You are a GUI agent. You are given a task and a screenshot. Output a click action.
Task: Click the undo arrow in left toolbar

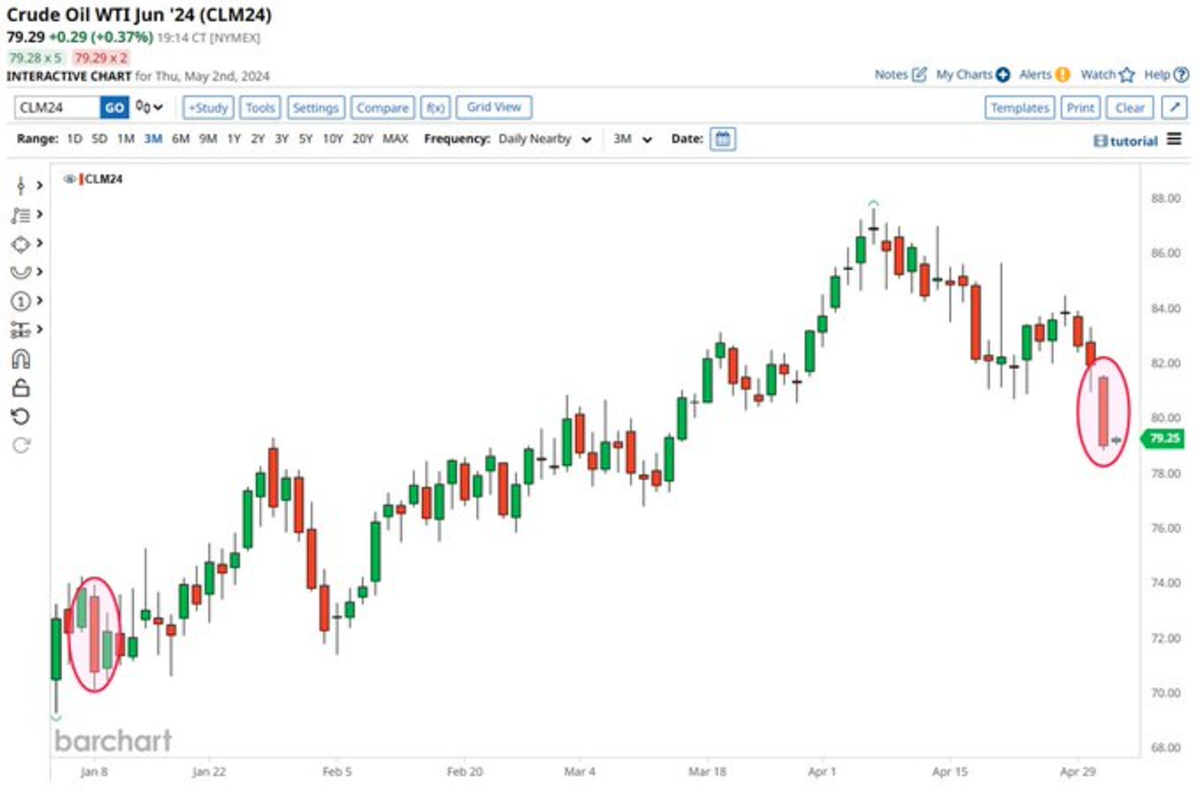(x=21, y=417)
